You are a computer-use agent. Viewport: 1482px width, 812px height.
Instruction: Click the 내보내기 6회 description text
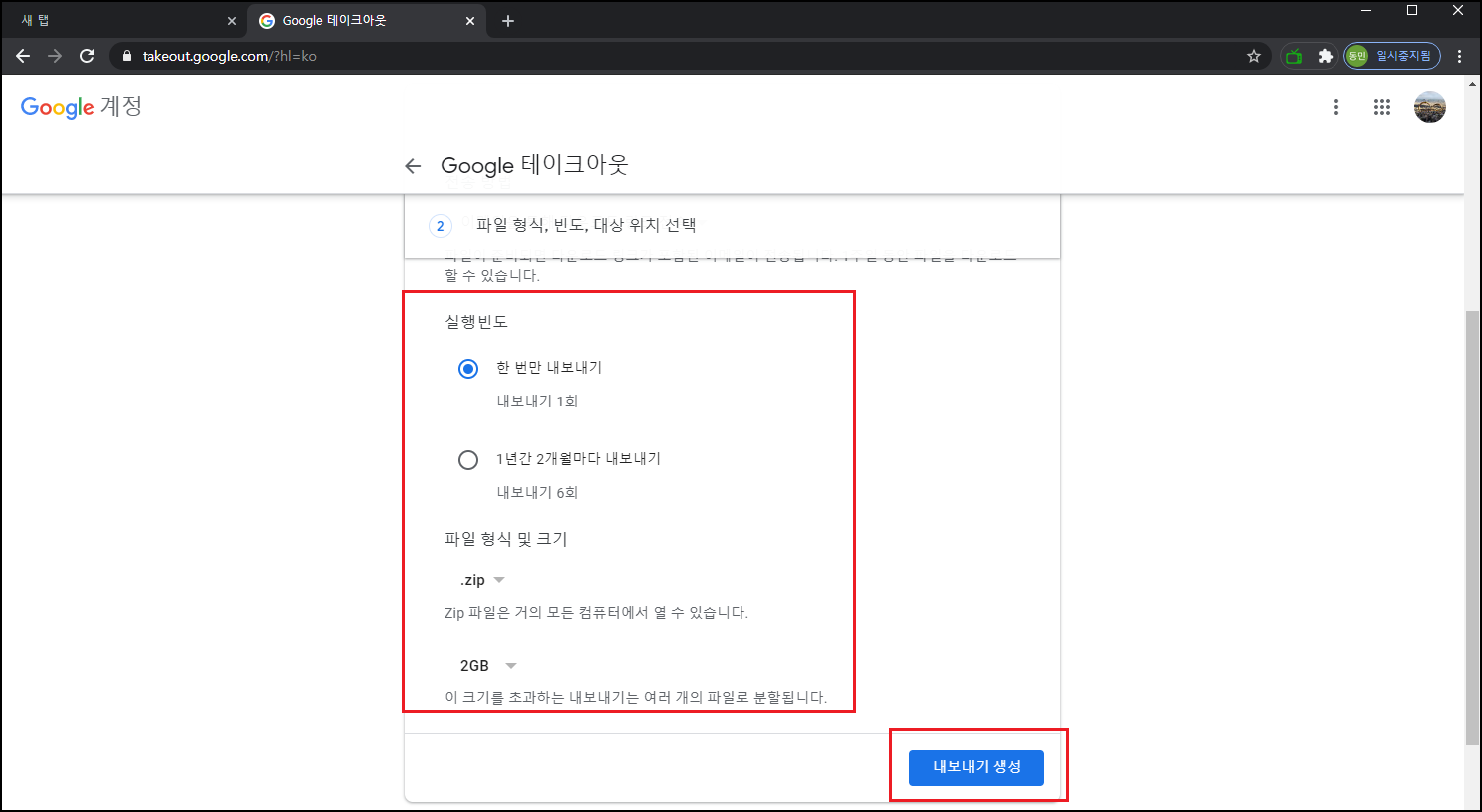537,492
